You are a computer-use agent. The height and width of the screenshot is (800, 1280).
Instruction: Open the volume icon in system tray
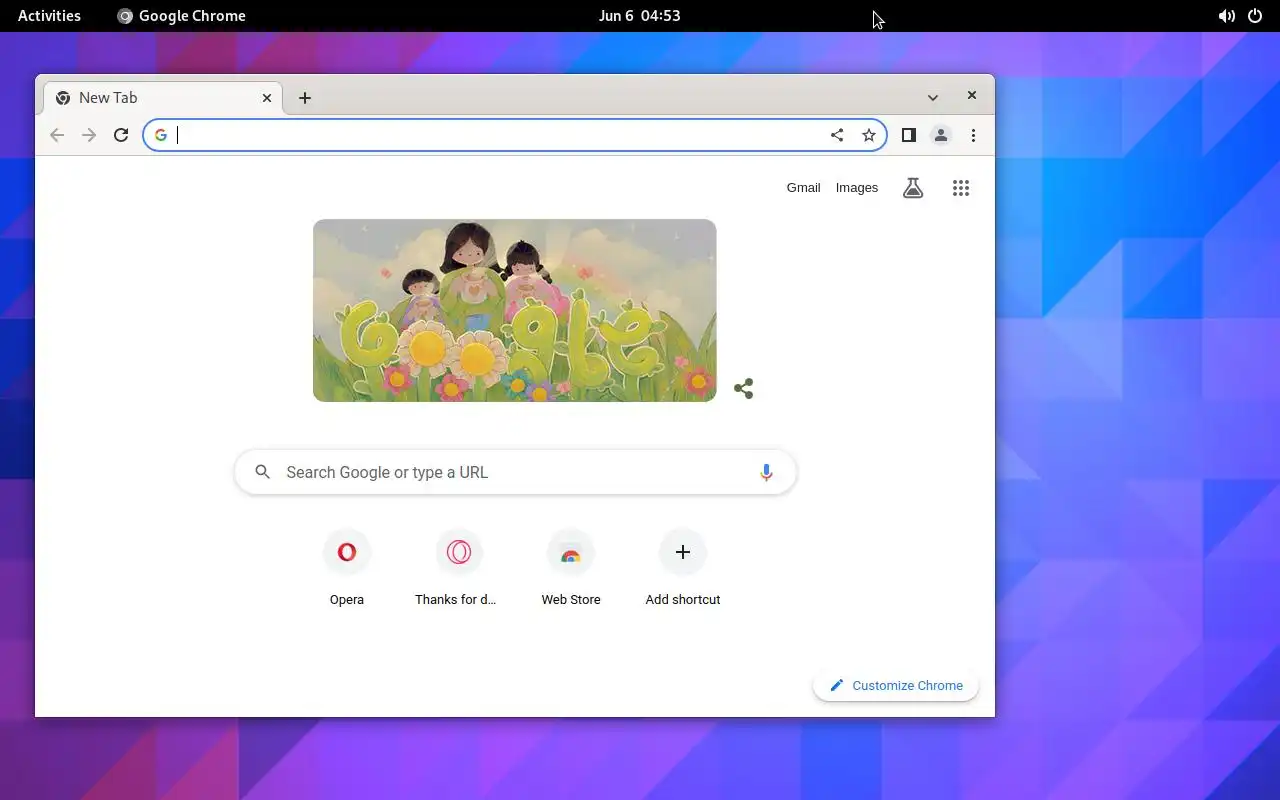[1226, 15]
